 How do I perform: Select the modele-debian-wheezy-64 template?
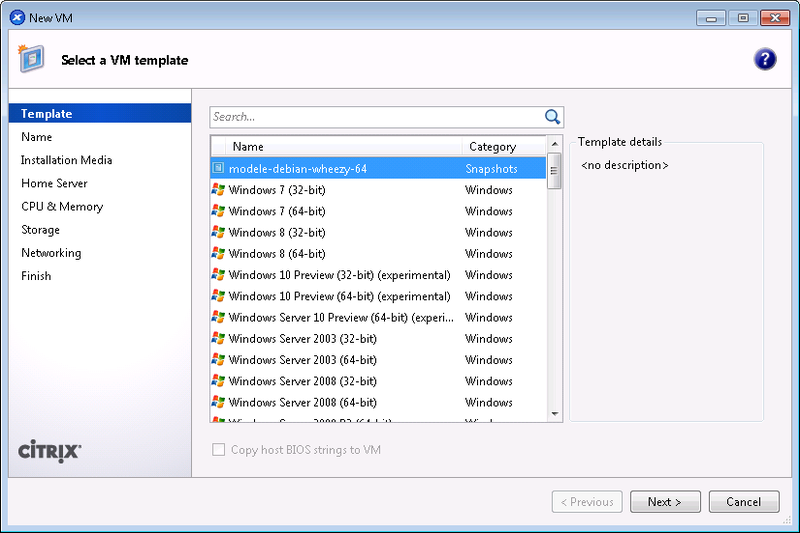[378, 168]
